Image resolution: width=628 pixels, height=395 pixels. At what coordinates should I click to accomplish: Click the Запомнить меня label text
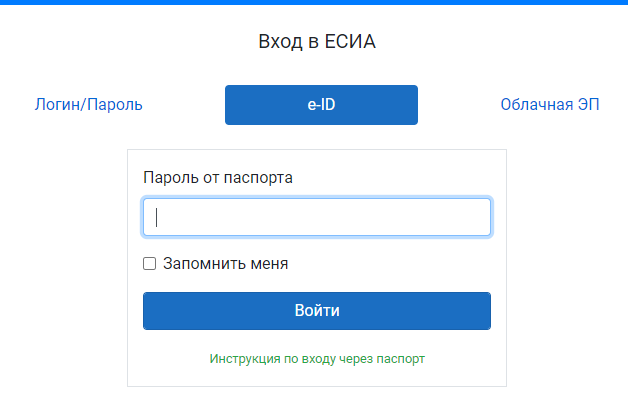pos(225,264)
